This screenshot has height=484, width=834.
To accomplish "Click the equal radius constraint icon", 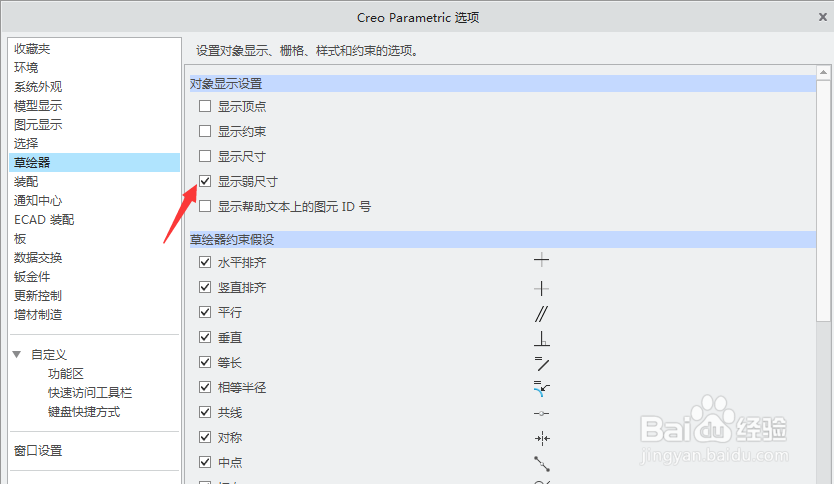I will 541,389.
